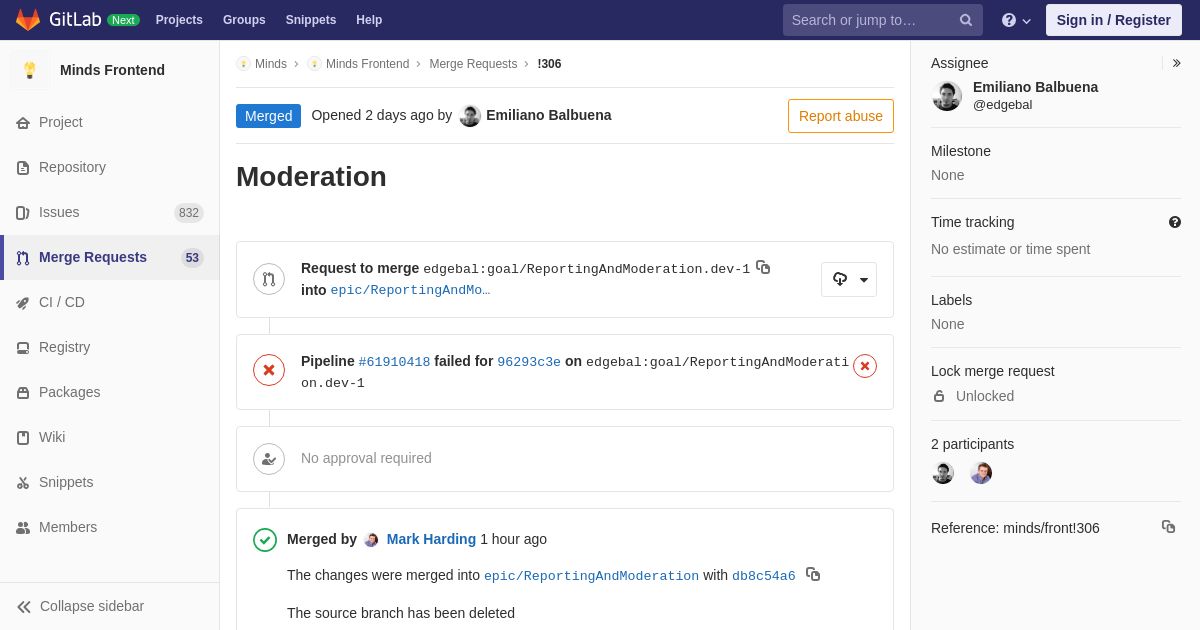
Task: Click second participant avatar
Action: click(981, 473)
